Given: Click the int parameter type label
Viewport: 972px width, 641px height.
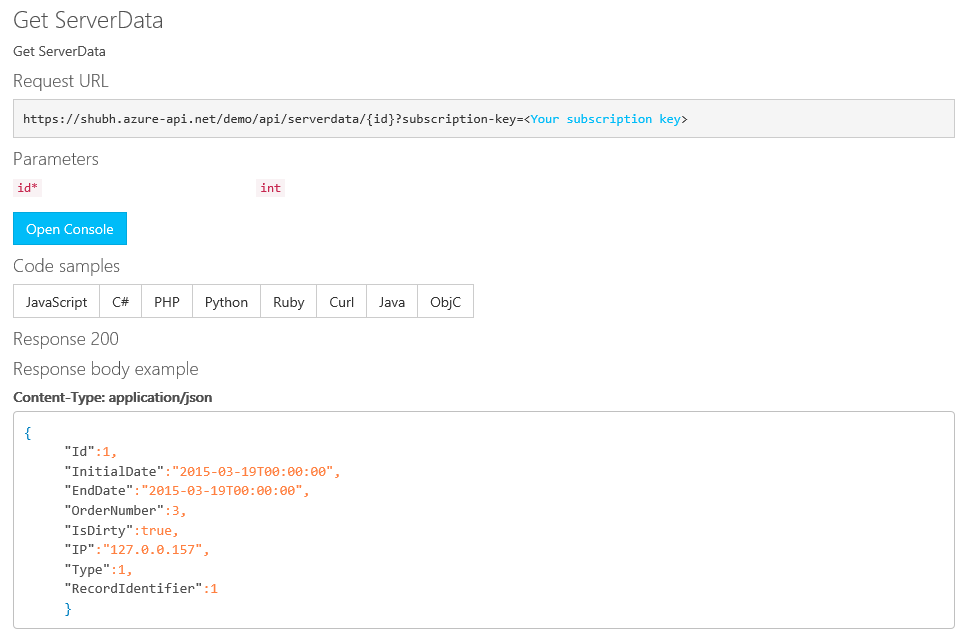Looking at the screenshot, I should point(270,188).
